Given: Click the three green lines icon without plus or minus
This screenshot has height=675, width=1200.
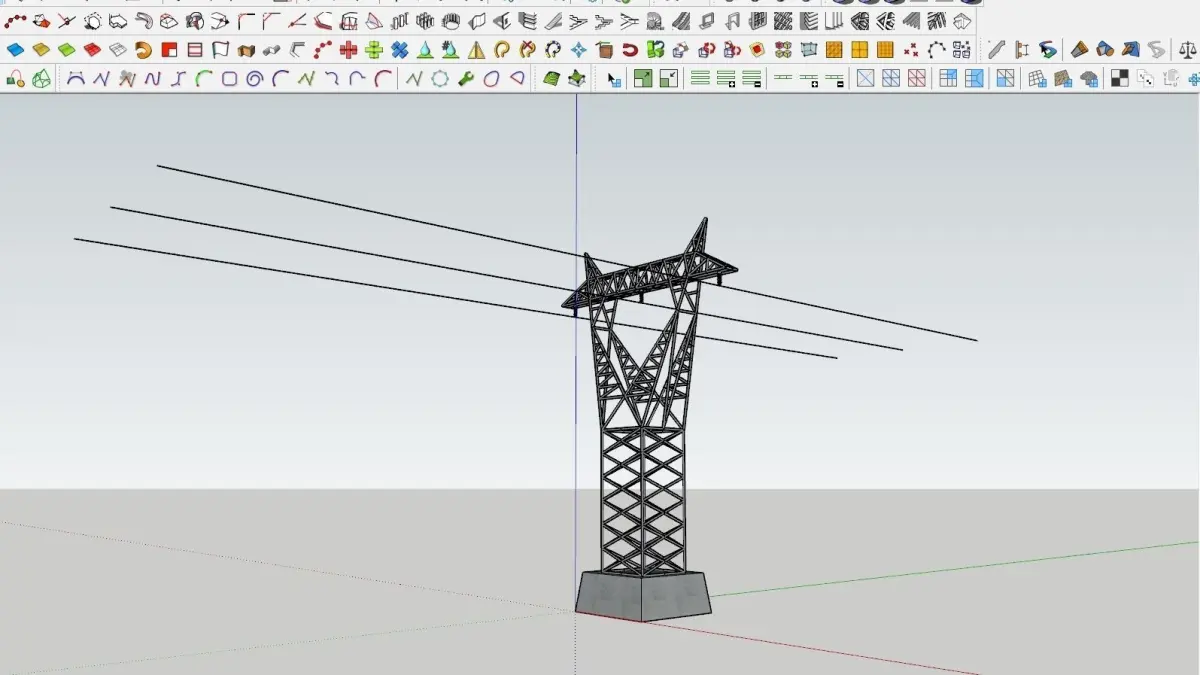Looking at the screenshot, I should coord(700,77).
